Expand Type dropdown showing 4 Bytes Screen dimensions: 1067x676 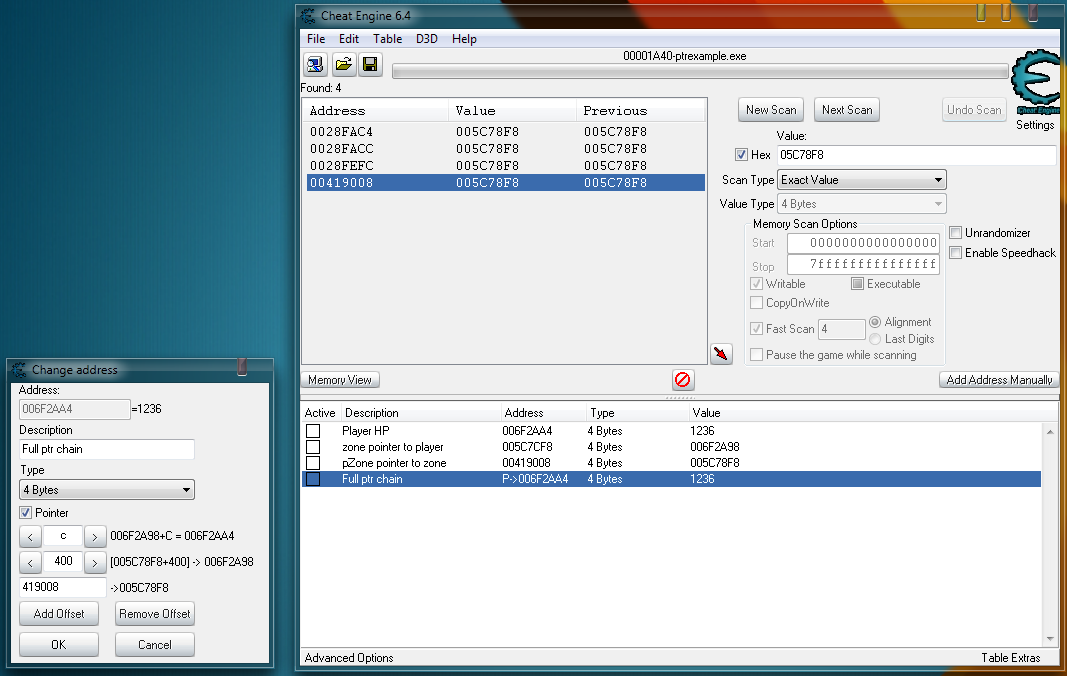(107, 490)
